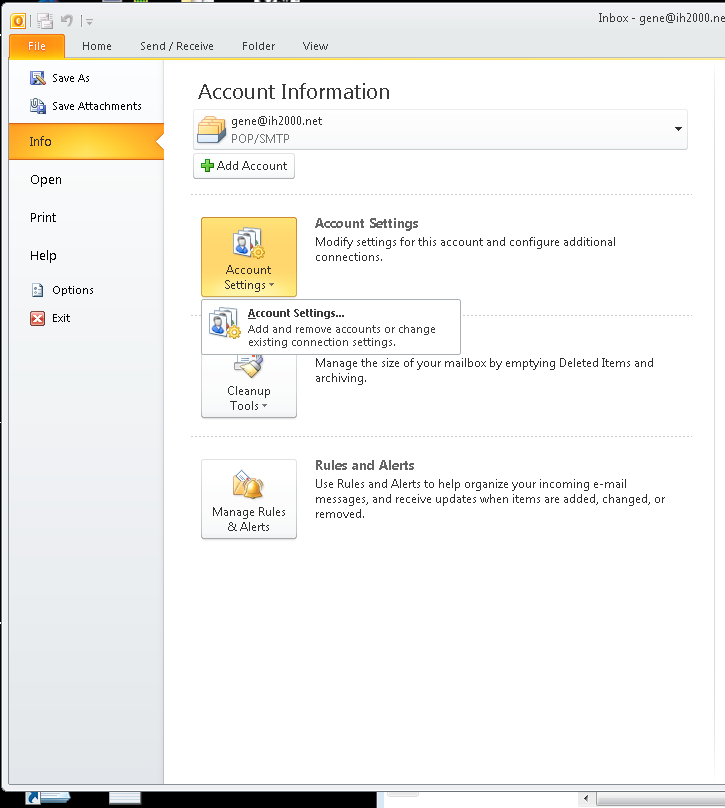Choose Account Settings... from the dropdown menu
The width and height of the screenshot is (725, 808).
click(x=331, y=327)
